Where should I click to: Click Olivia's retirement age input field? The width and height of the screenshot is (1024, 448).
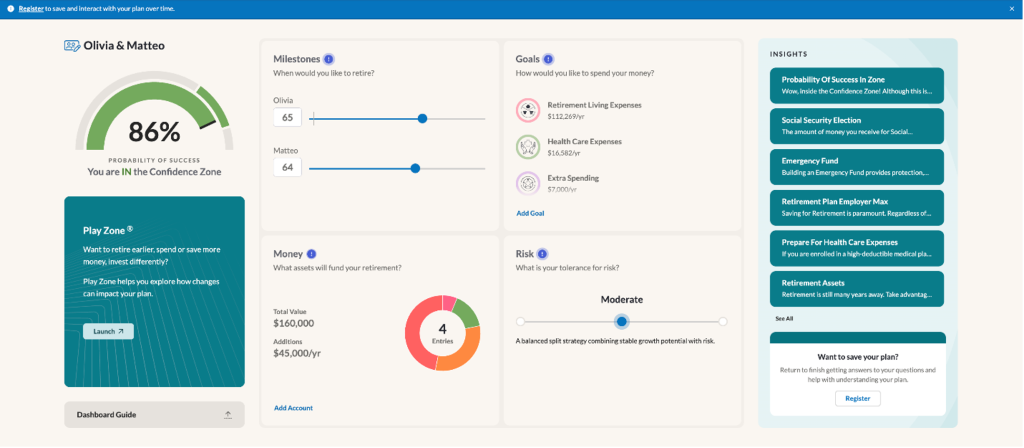287,118
